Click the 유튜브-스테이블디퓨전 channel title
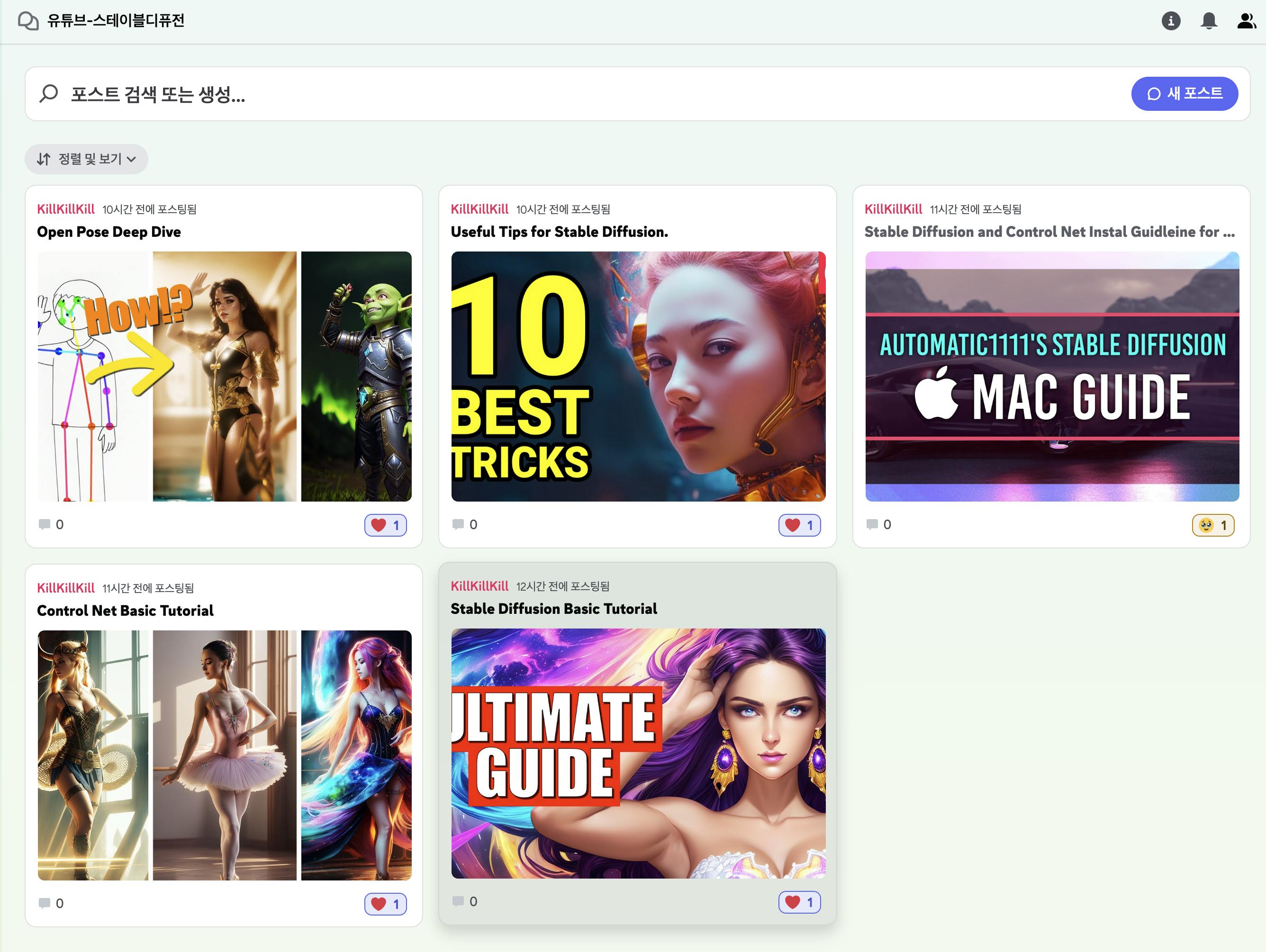This screenshot has height=952, width=1266. click(x=116, y=20)
